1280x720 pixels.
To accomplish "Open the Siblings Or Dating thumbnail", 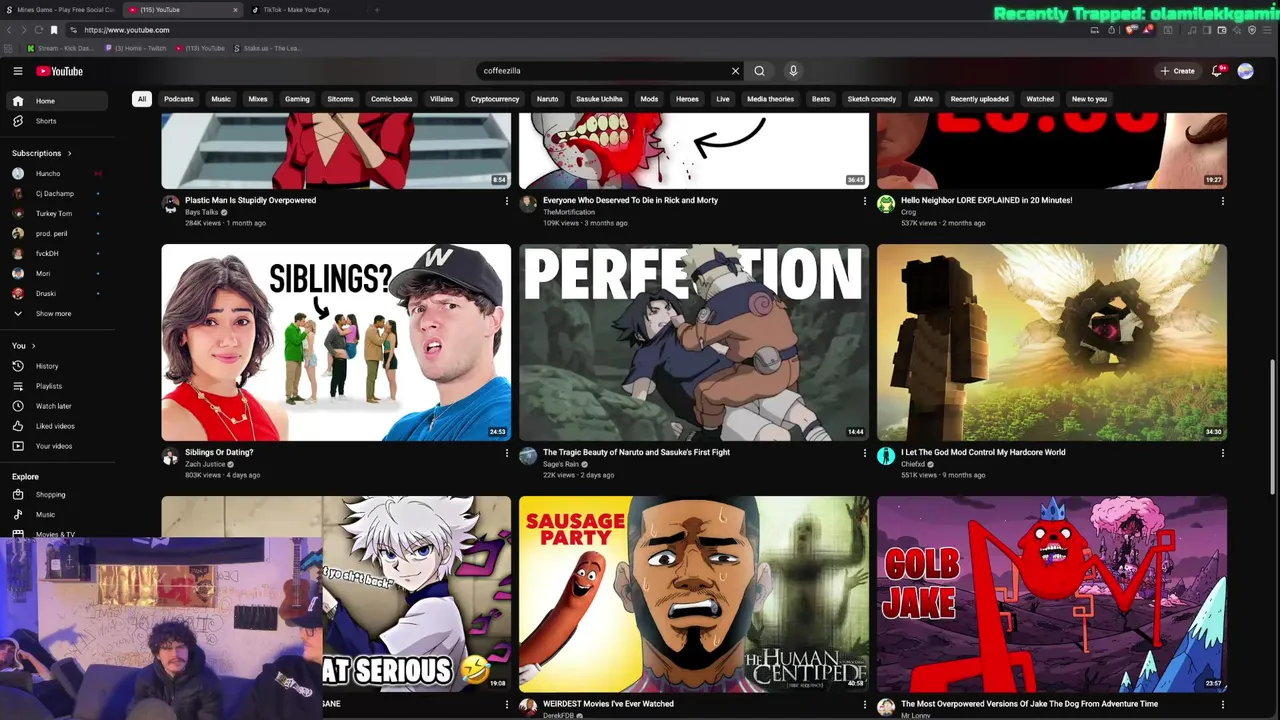I will pos(336,342).
